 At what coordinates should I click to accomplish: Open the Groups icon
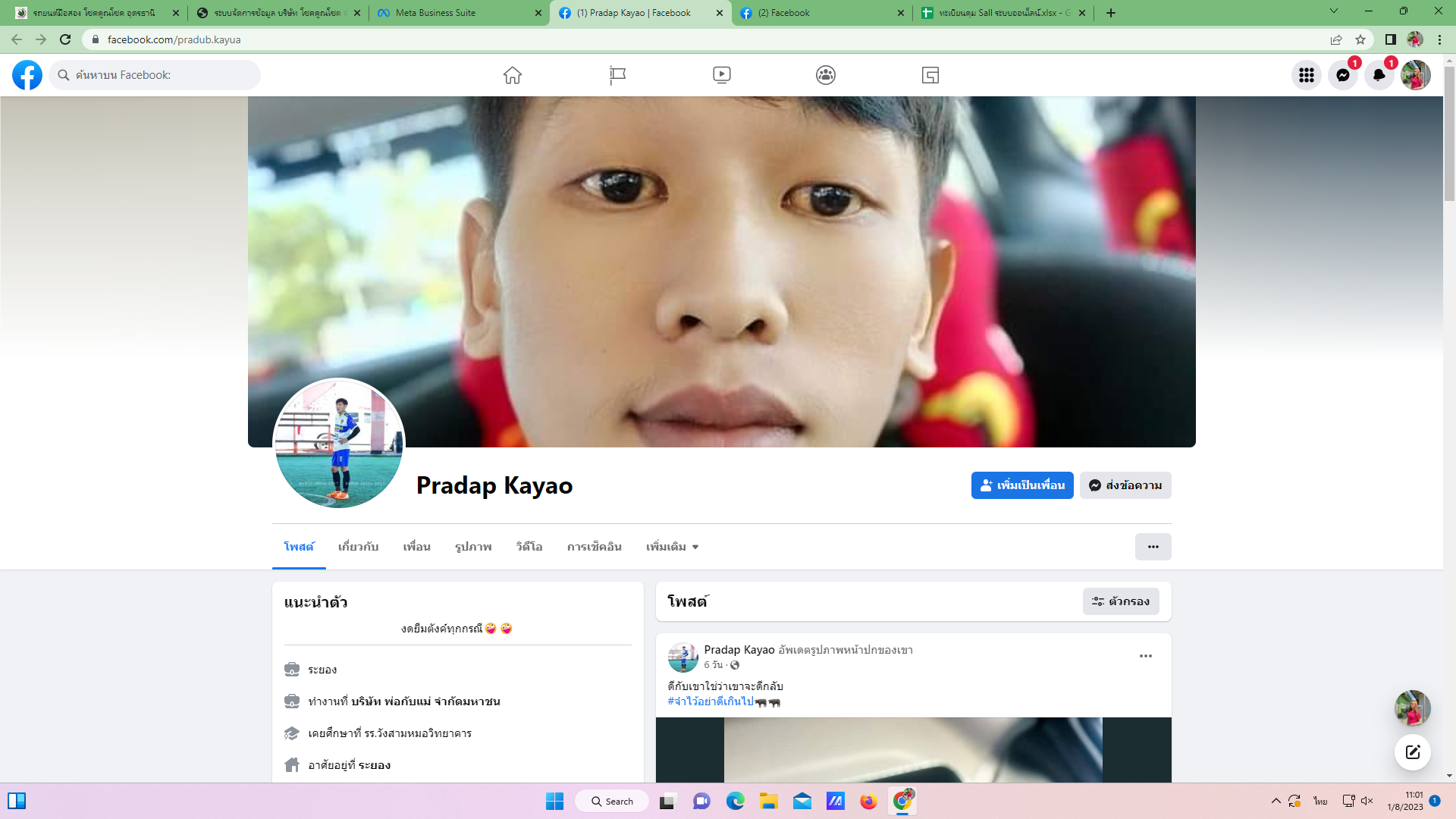pos(826,75)
